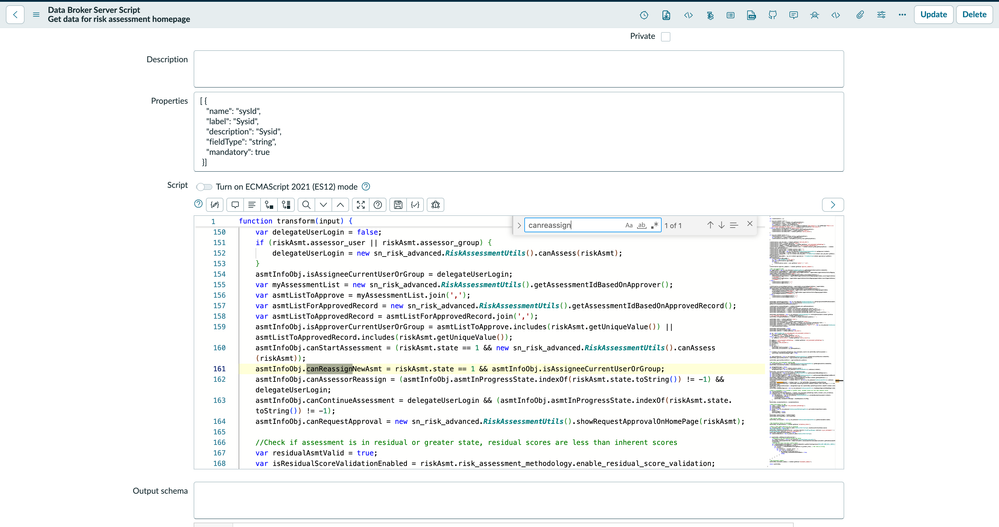Screen dimensions: 999x527
Task: Click the document download icon in header
Action: coord(666,15)
